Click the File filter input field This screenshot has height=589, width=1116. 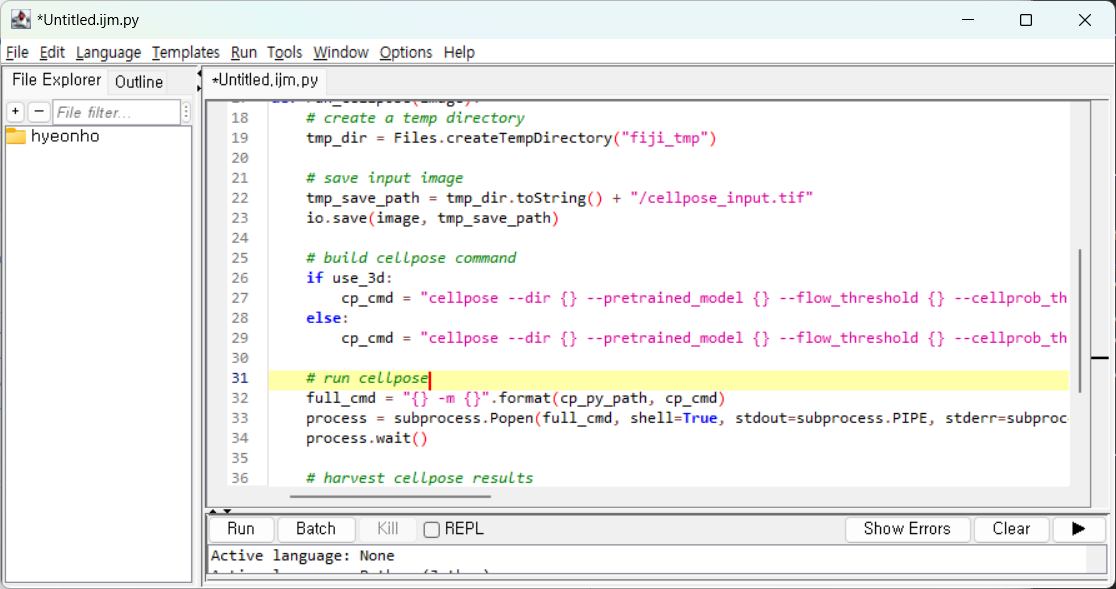116,112
